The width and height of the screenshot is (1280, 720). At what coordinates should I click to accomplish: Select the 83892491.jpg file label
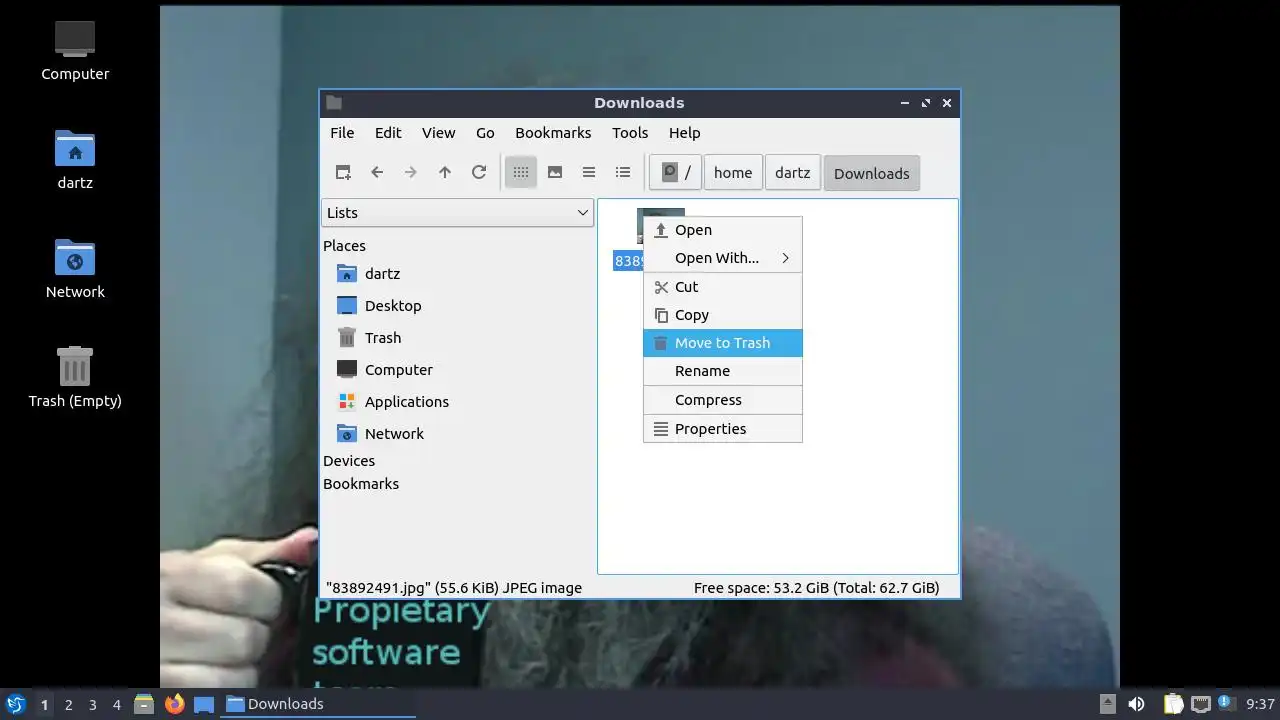click(x=628, y=261)
